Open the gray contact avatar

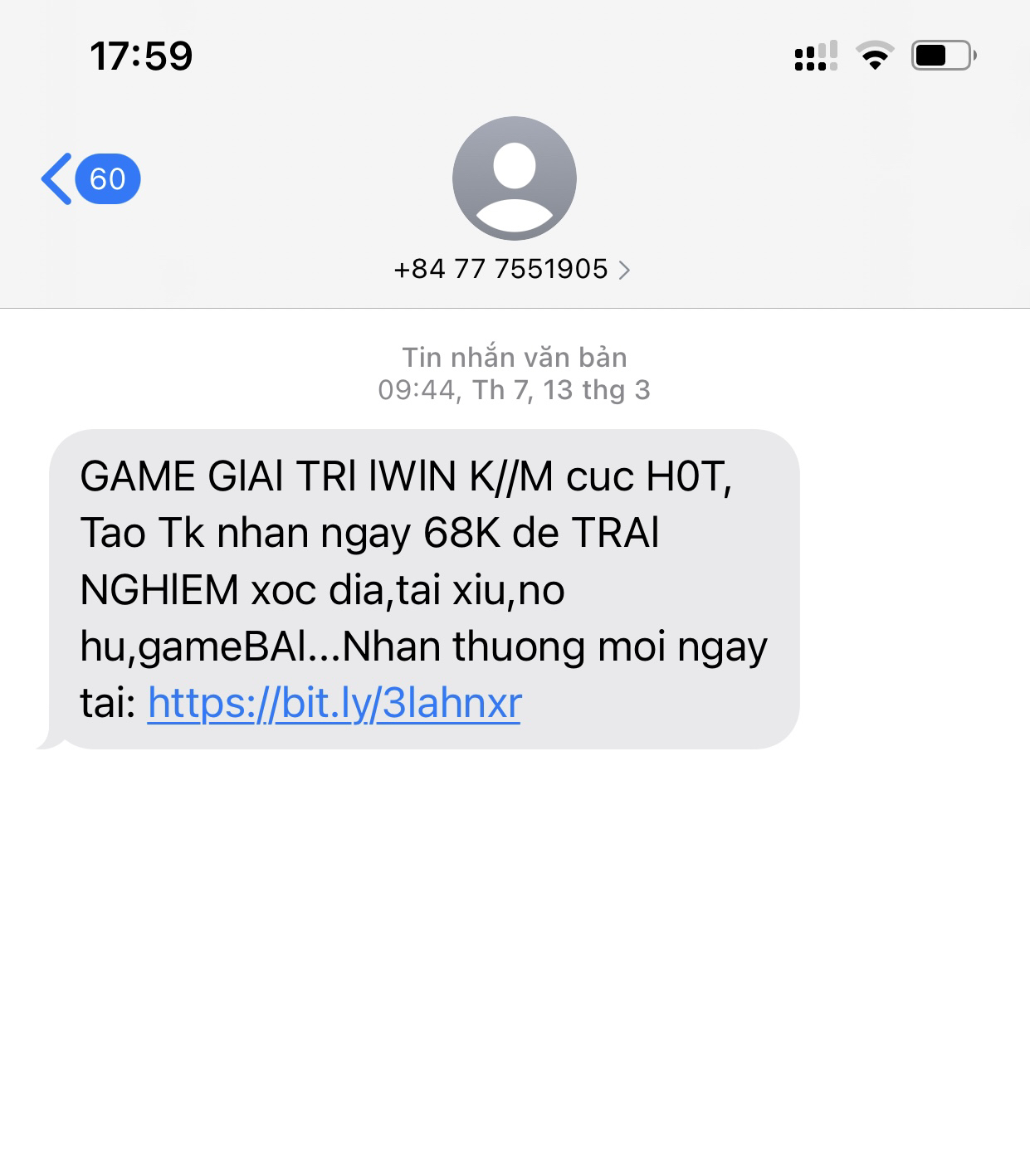click(x=515, y=178)
